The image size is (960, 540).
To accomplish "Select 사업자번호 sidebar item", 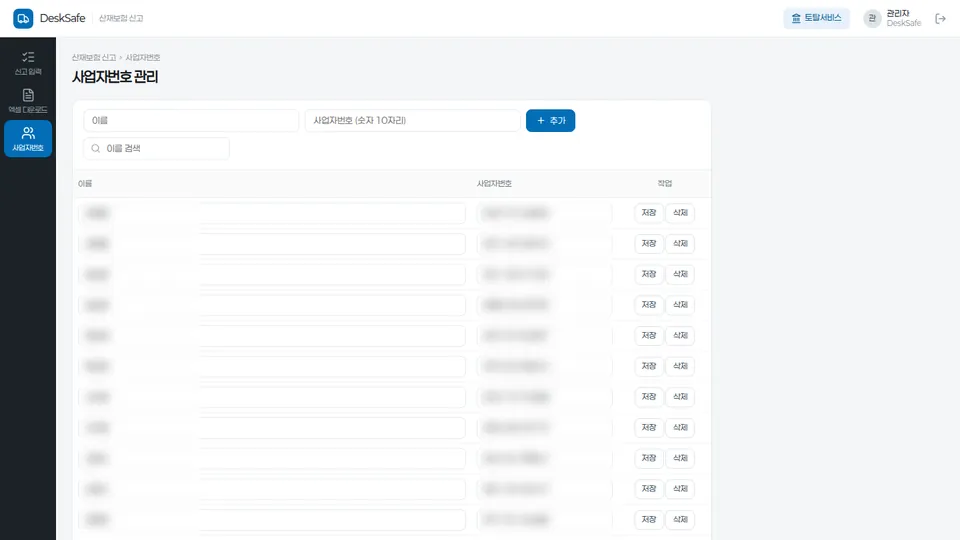I will click(28, 139).
